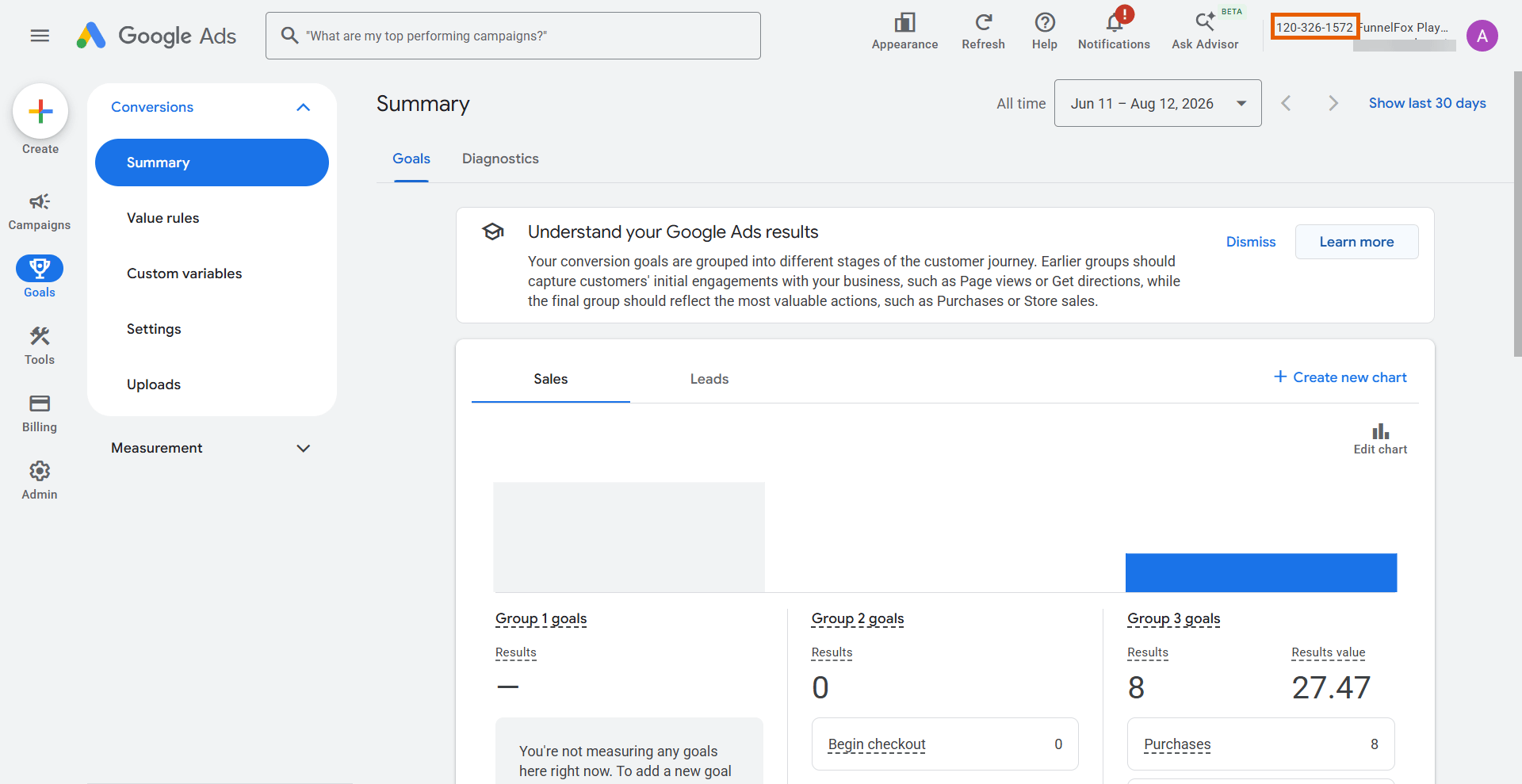Open Tools in the sidebar
Viewport: 1522px width, 784px height.
pos(40,346)
